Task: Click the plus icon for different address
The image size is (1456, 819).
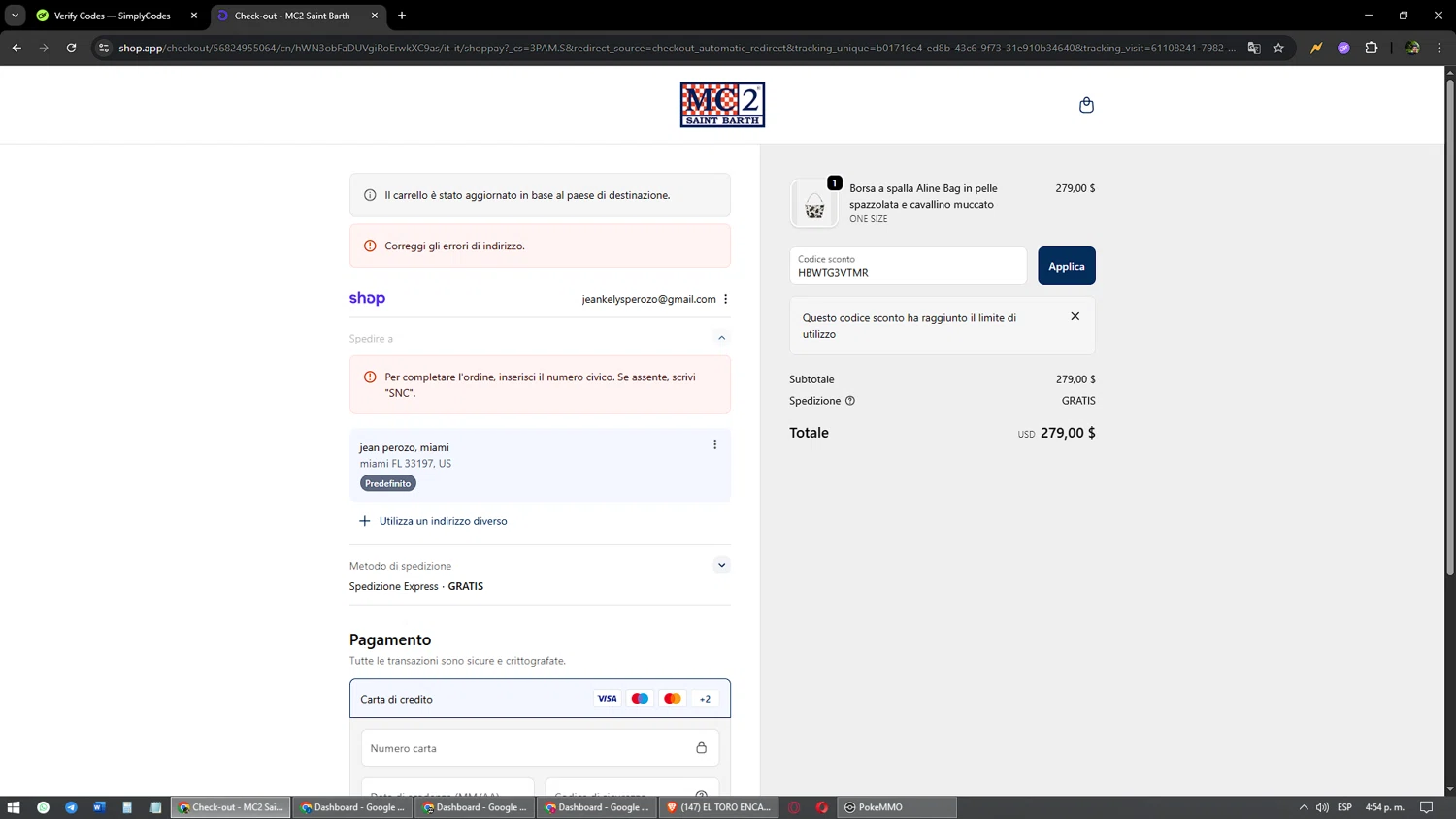Action: coord(365,521)
